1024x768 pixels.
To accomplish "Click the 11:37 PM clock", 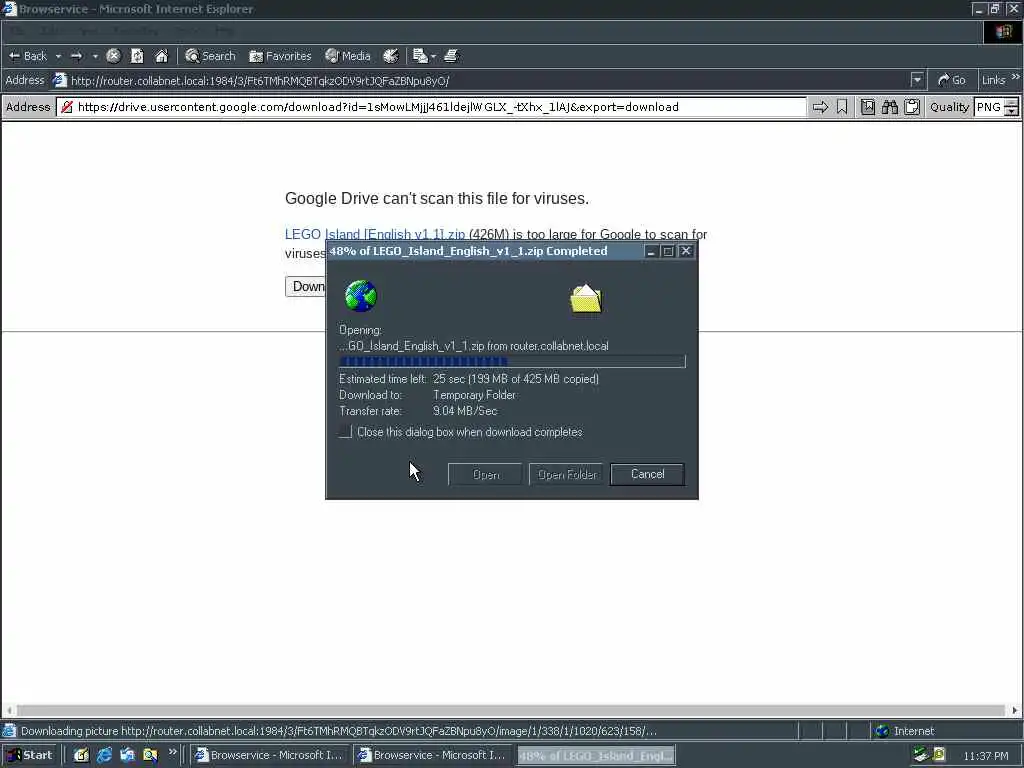I will (986, 756).
